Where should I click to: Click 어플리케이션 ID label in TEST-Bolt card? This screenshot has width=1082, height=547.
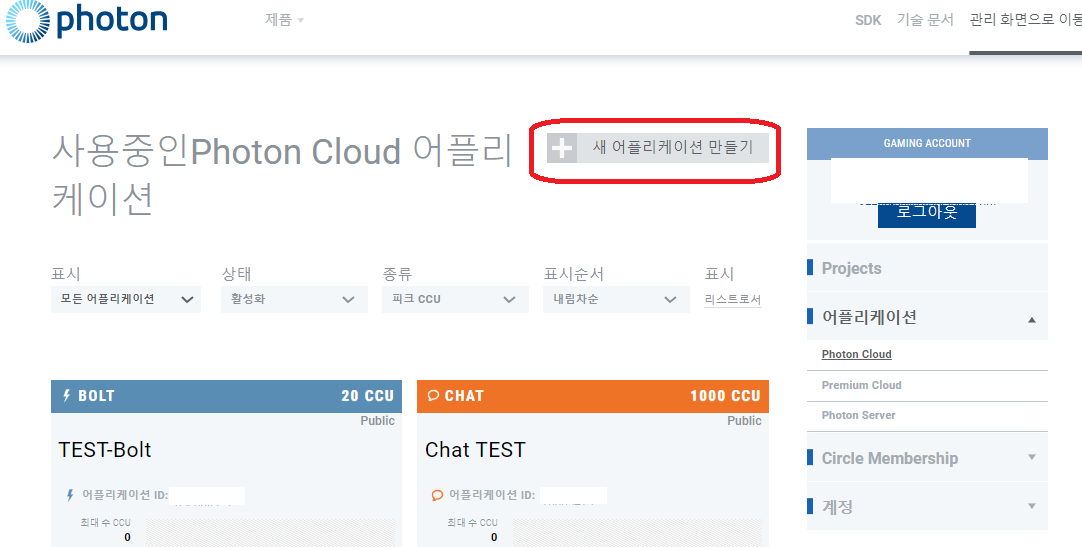coord(125,495)
